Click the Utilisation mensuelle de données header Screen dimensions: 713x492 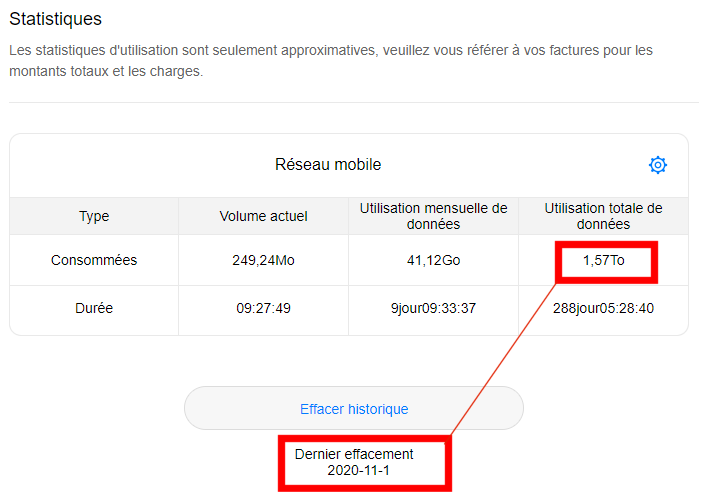click(434, 216)
